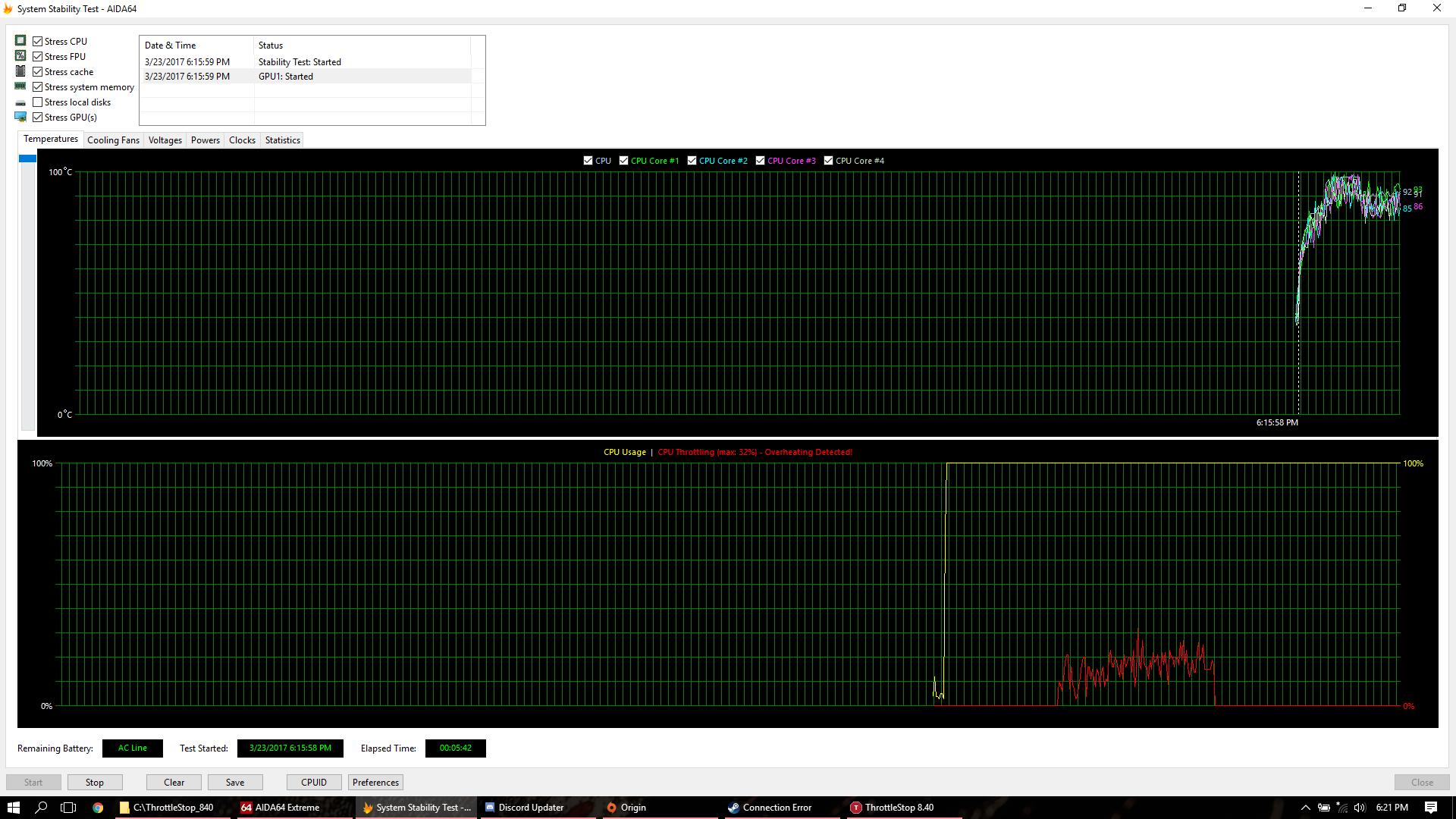The image size is (1456, 819).
Task: Switch to the Powers tab
Action: 206,140
